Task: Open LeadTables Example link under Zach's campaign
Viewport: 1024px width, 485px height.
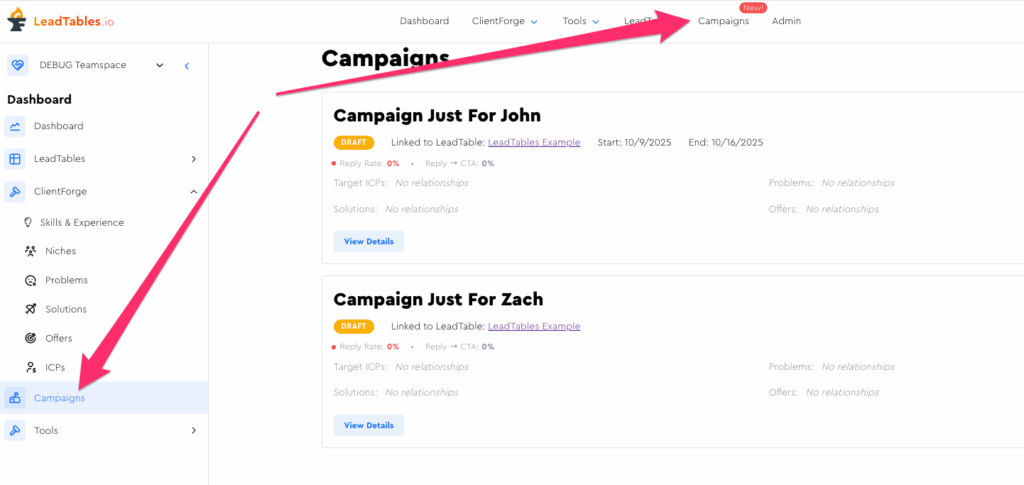Action: (534, 326)
